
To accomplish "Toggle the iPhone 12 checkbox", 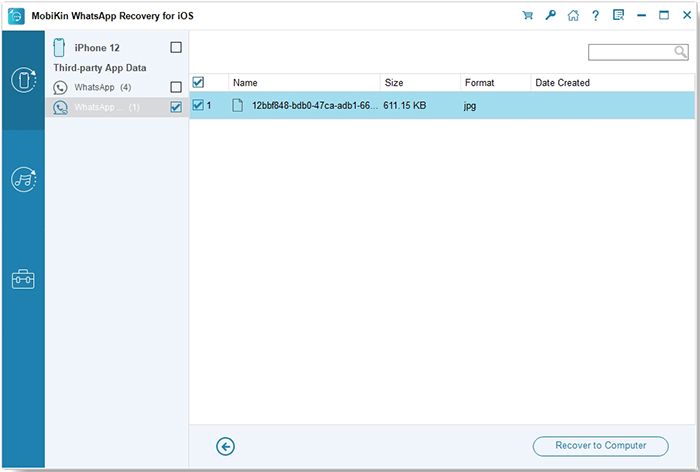I will click(x=176, y=47).
